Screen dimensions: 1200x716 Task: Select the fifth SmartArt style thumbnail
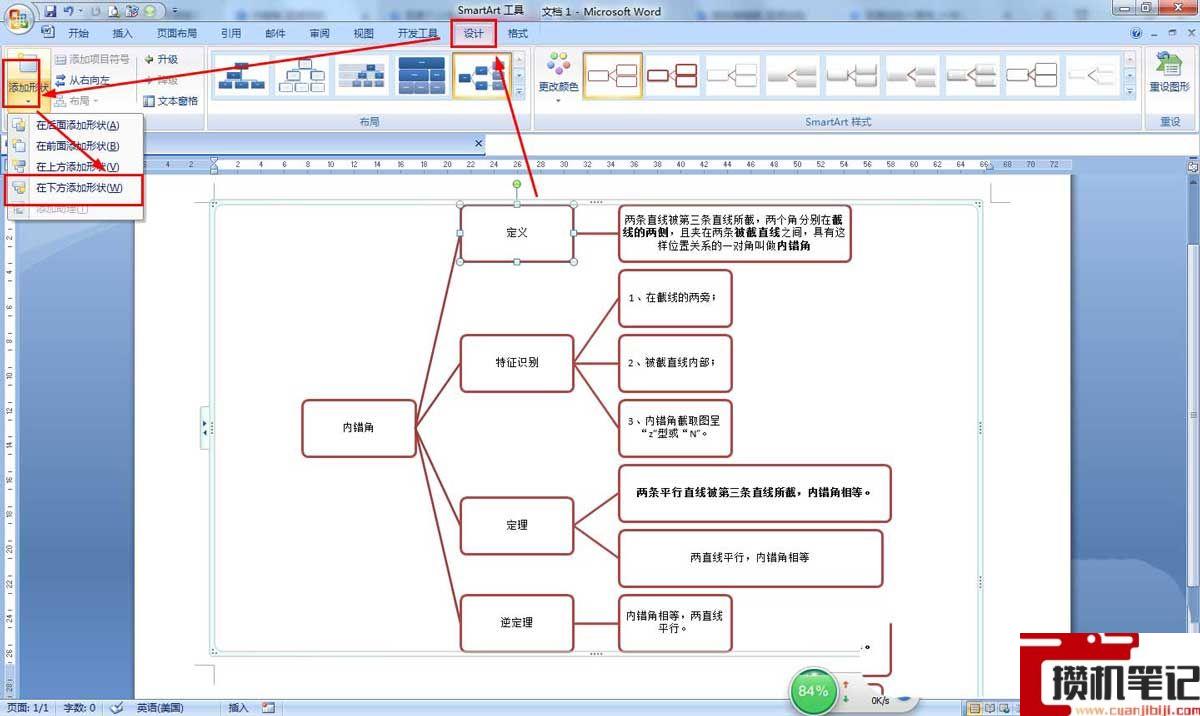852,75
